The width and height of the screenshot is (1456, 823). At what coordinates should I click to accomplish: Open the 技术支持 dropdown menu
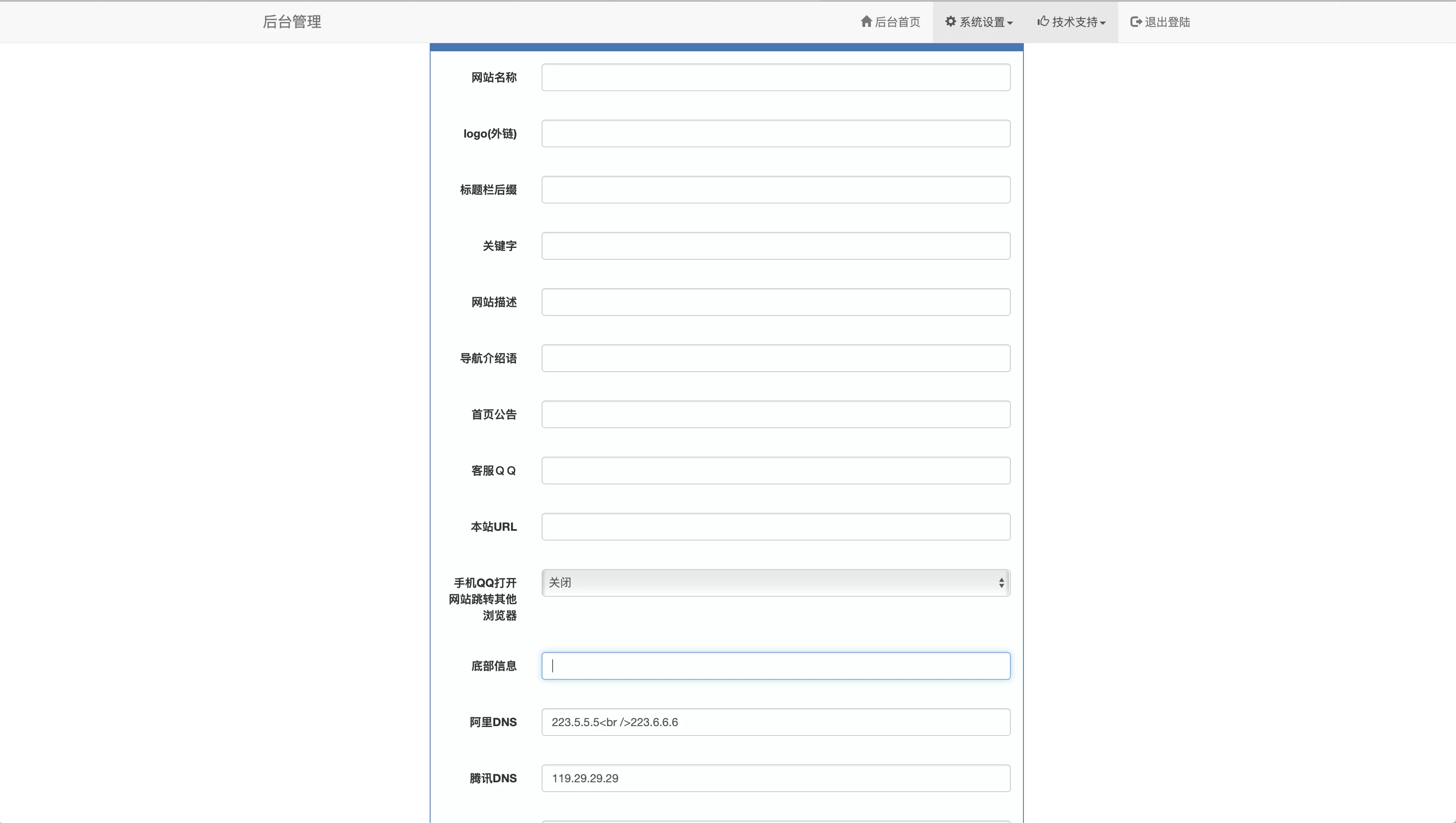1071,22
